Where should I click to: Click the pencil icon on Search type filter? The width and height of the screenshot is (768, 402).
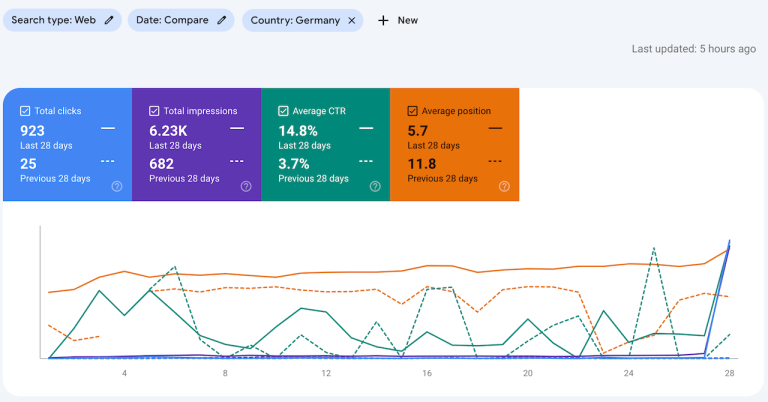click(109, 20)
